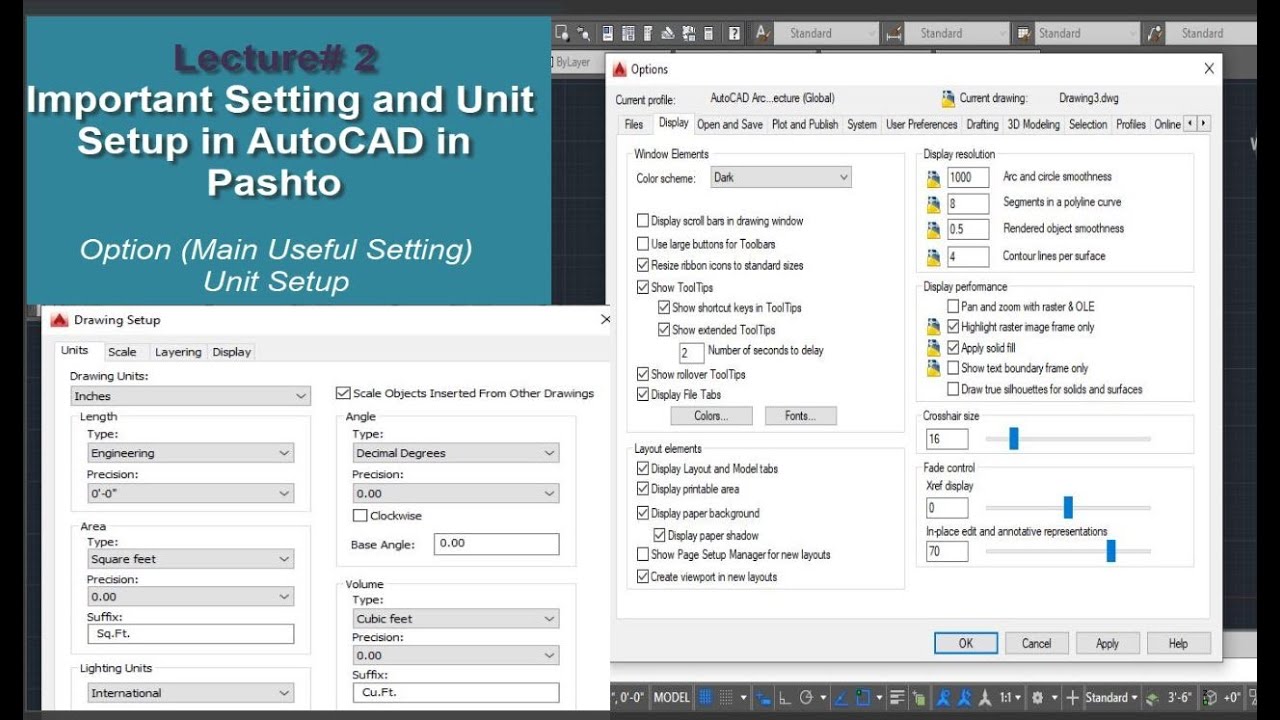1280x720 pixels.
Task: Toggle object snap square icon in status bar
Action: tap(862, 697)
